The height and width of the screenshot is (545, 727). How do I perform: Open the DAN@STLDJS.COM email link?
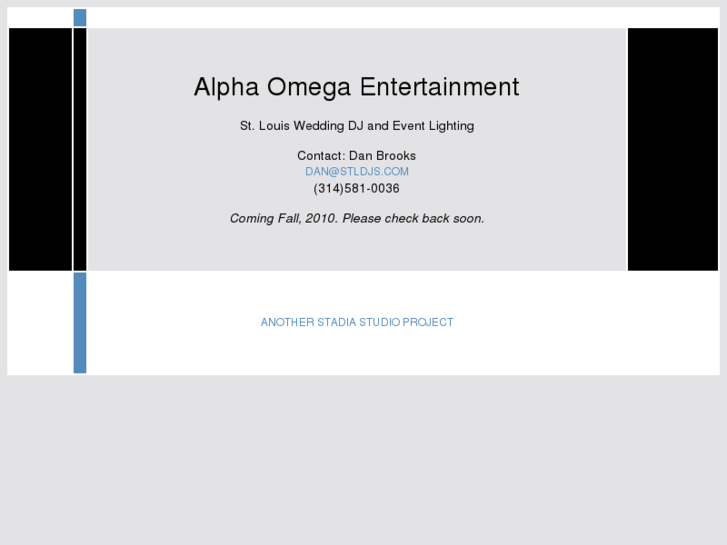coord(357,172)
